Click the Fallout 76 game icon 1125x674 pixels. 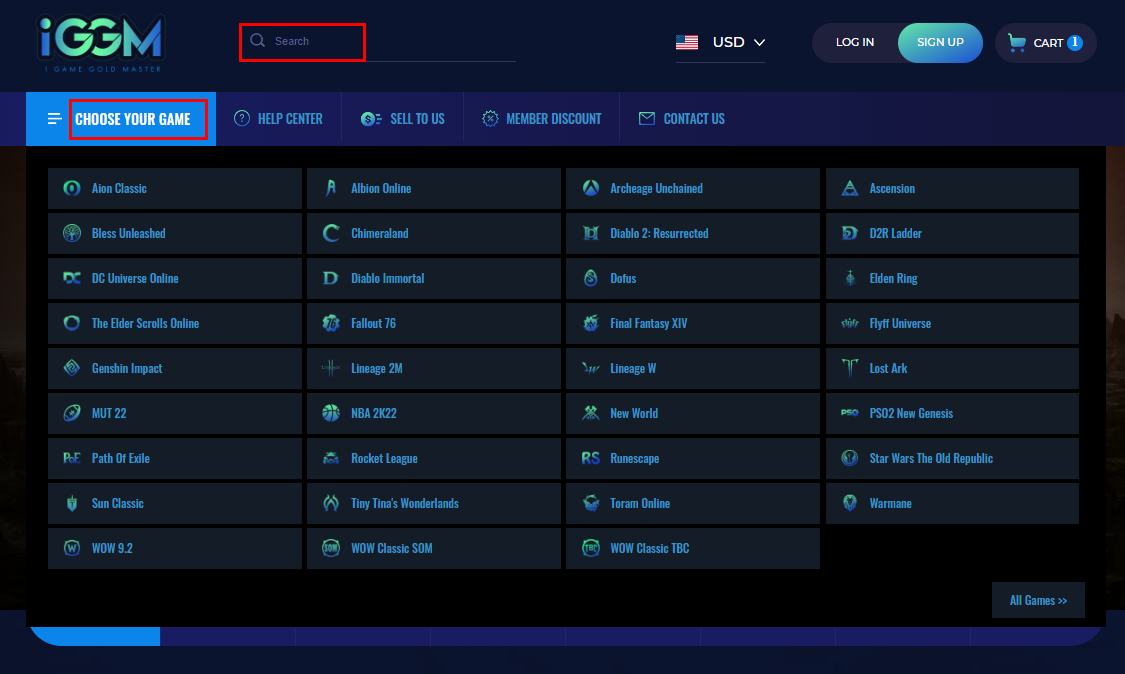tap(331, 323)
